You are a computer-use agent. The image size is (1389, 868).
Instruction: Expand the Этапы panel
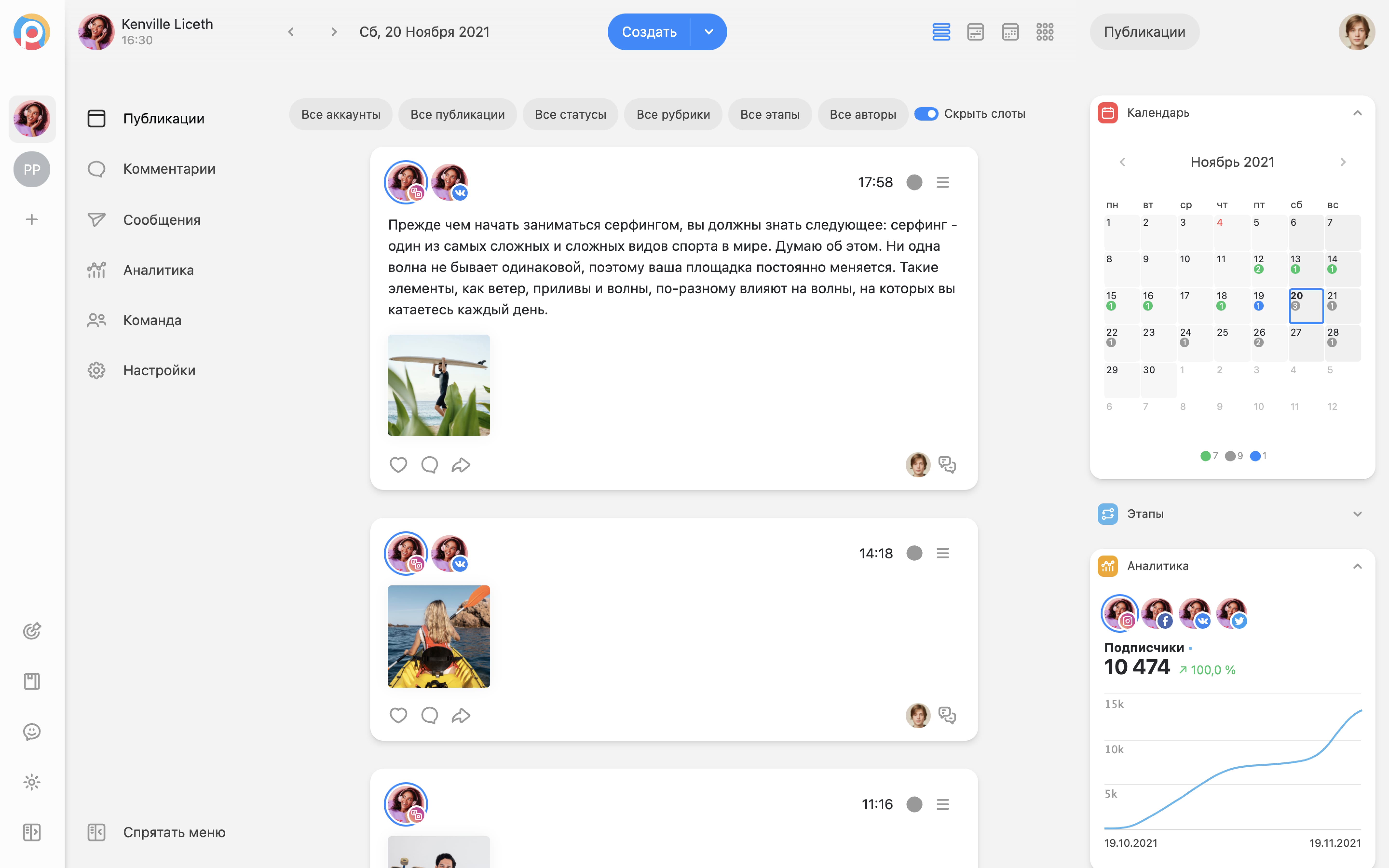1357,514
